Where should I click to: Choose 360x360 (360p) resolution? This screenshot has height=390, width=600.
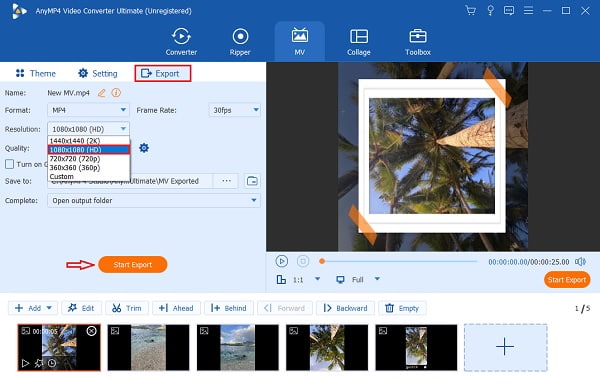pos(88,168)
